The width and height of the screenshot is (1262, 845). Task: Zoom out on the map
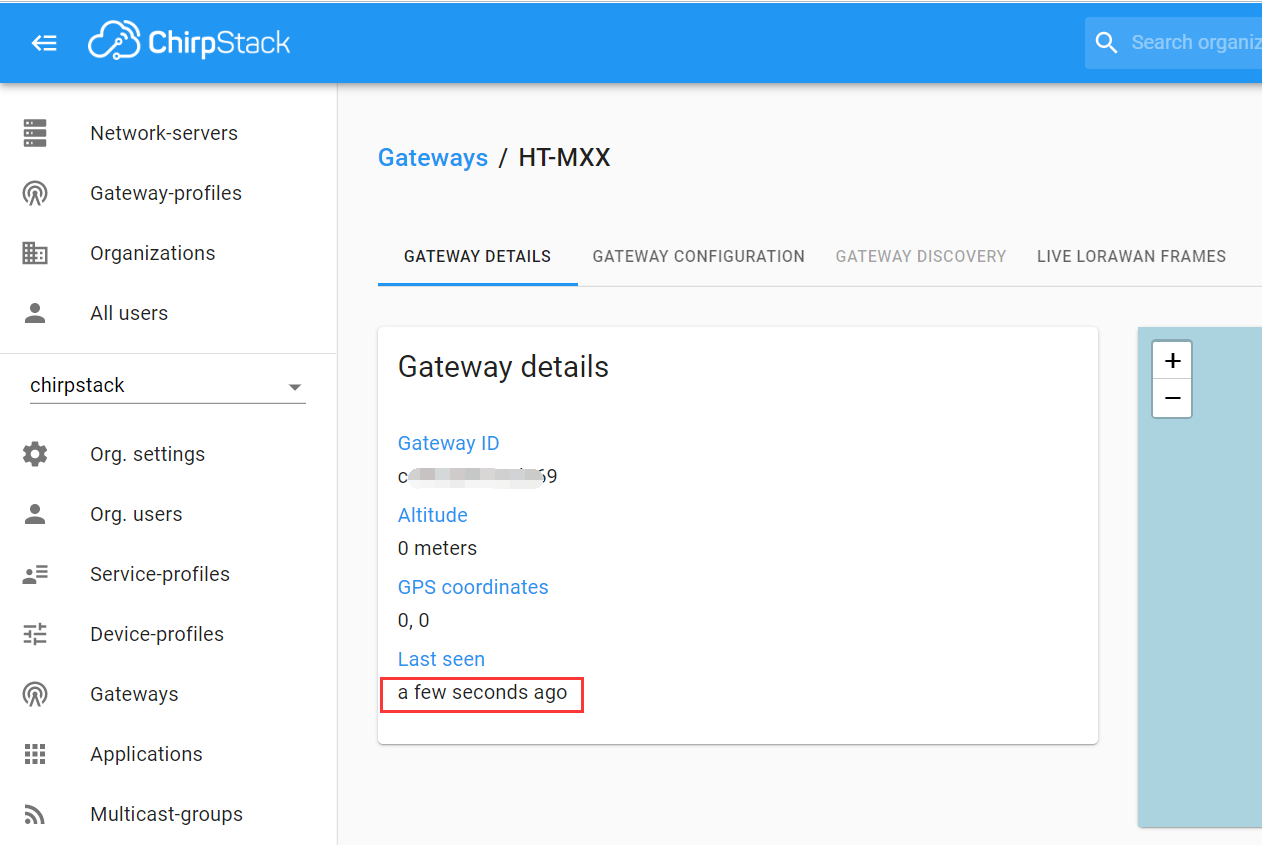pyautogui.click(x=1172, y=398)
